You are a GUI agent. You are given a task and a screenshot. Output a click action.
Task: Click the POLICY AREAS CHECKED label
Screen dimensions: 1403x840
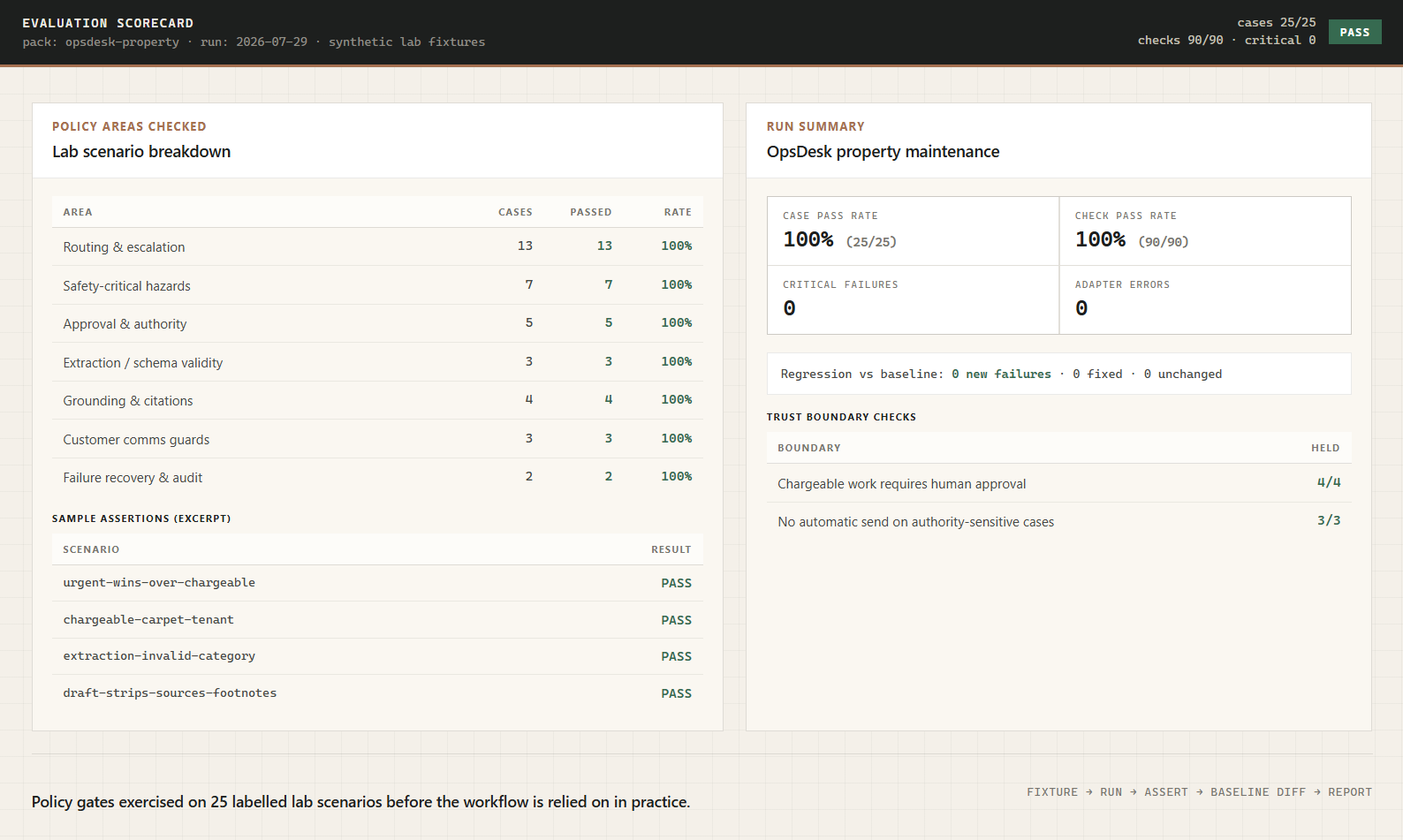click(129, 126)
